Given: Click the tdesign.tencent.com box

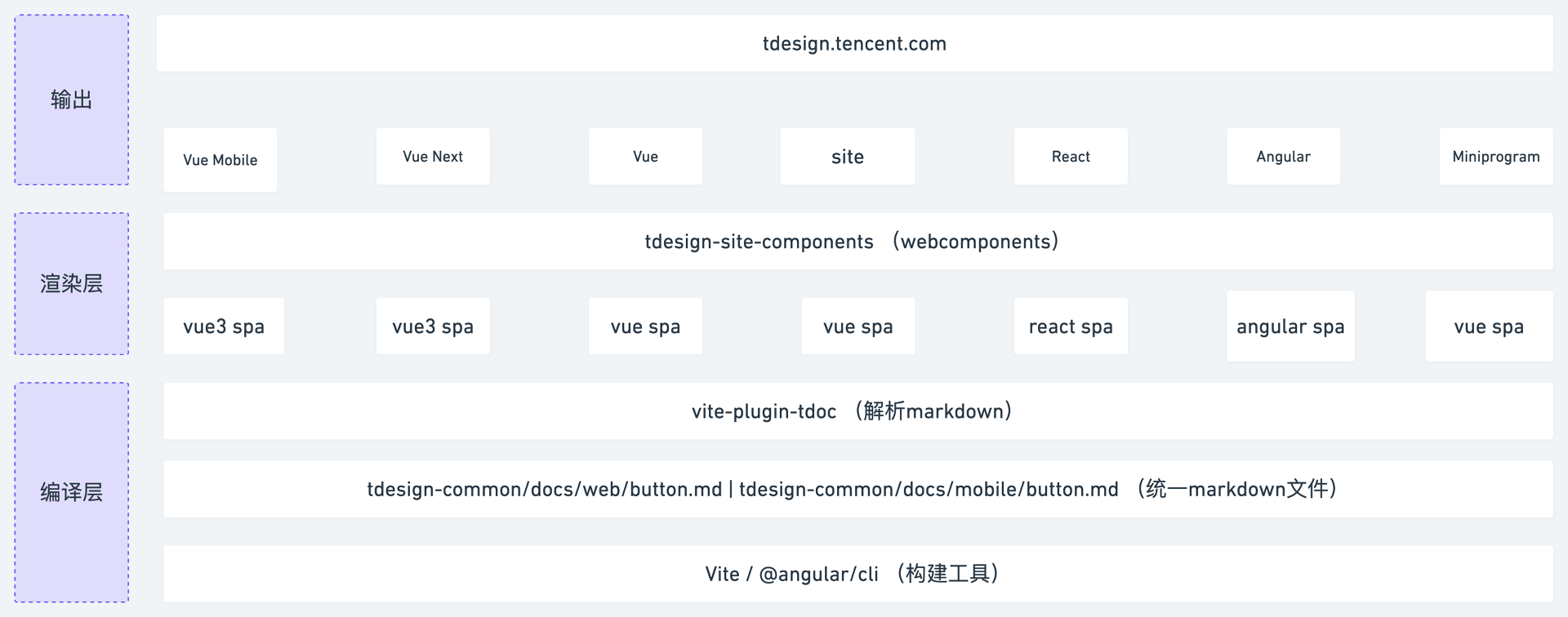Looking at the screenshot, I should pyautogui.click(x=854, y=43).
